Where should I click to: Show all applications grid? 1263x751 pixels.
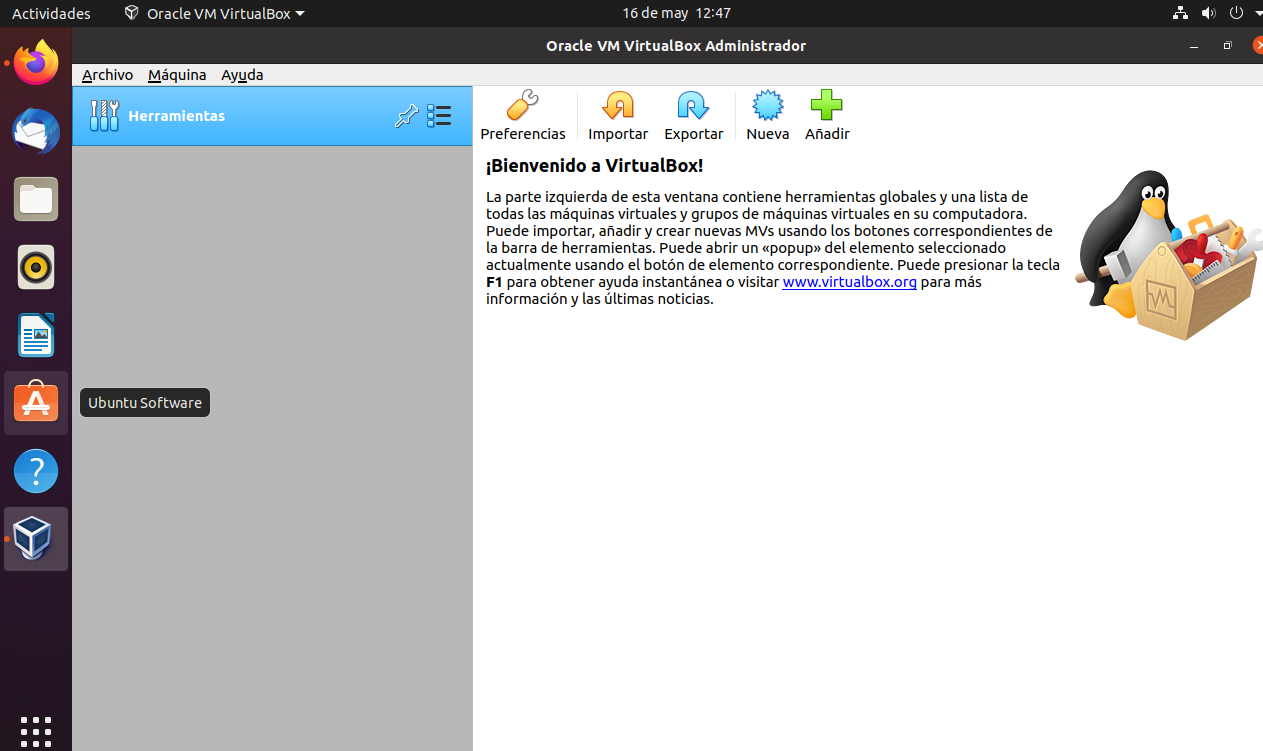(x=36, y=729)
